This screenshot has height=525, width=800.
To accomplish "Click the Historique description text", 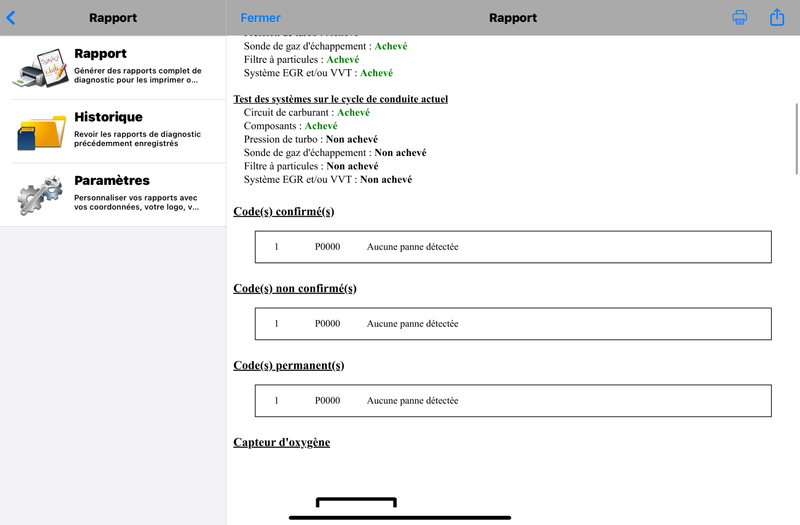I will 137,139.
